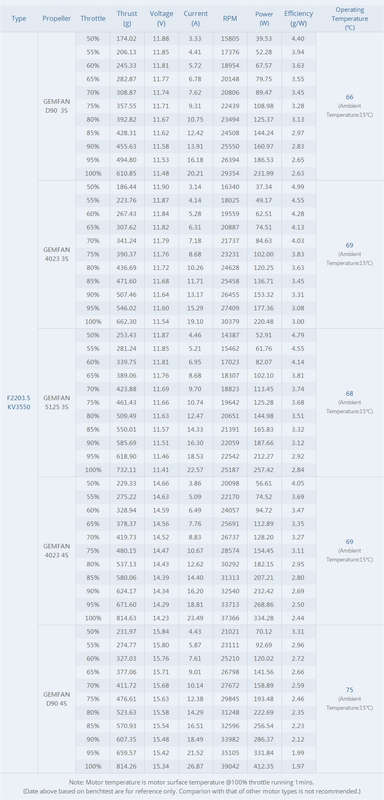Select the GEMFAN 5125 3S propeller cell
Viewport: 384px width, 800px height.
[57, 402]
